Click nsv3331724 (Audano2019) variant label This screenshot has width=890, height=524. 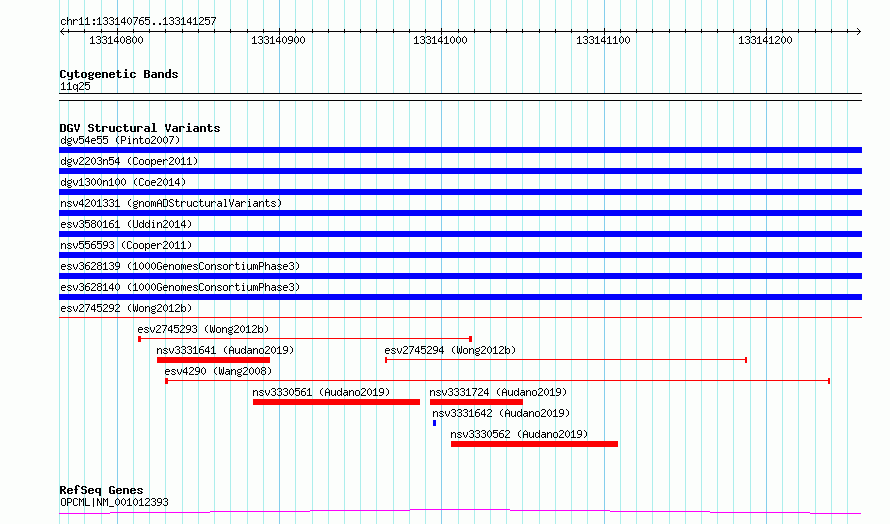pos(498,392)
